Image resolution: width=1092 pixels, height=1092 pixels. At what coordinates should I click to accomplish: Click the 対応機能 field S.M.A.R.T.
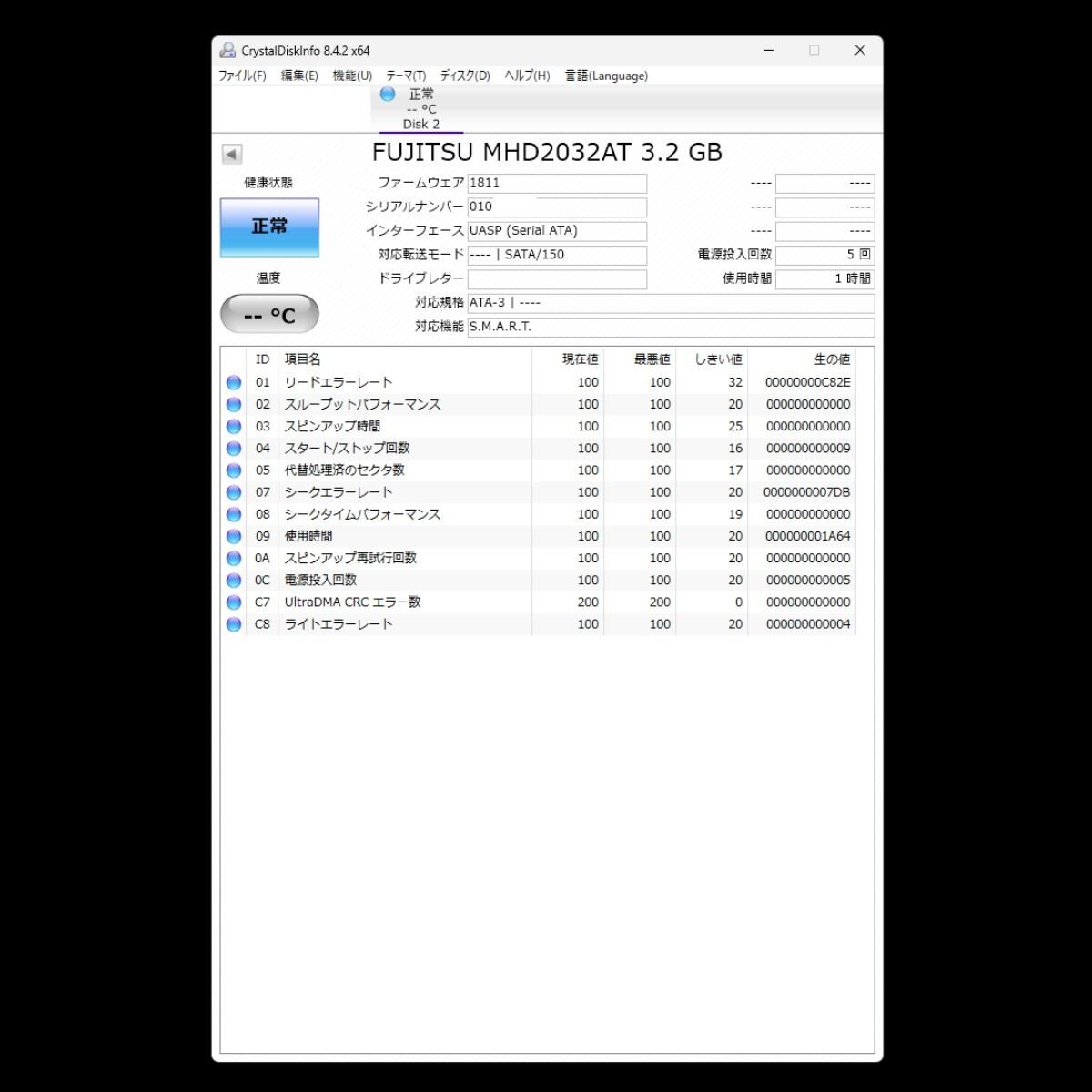point(671,327)
